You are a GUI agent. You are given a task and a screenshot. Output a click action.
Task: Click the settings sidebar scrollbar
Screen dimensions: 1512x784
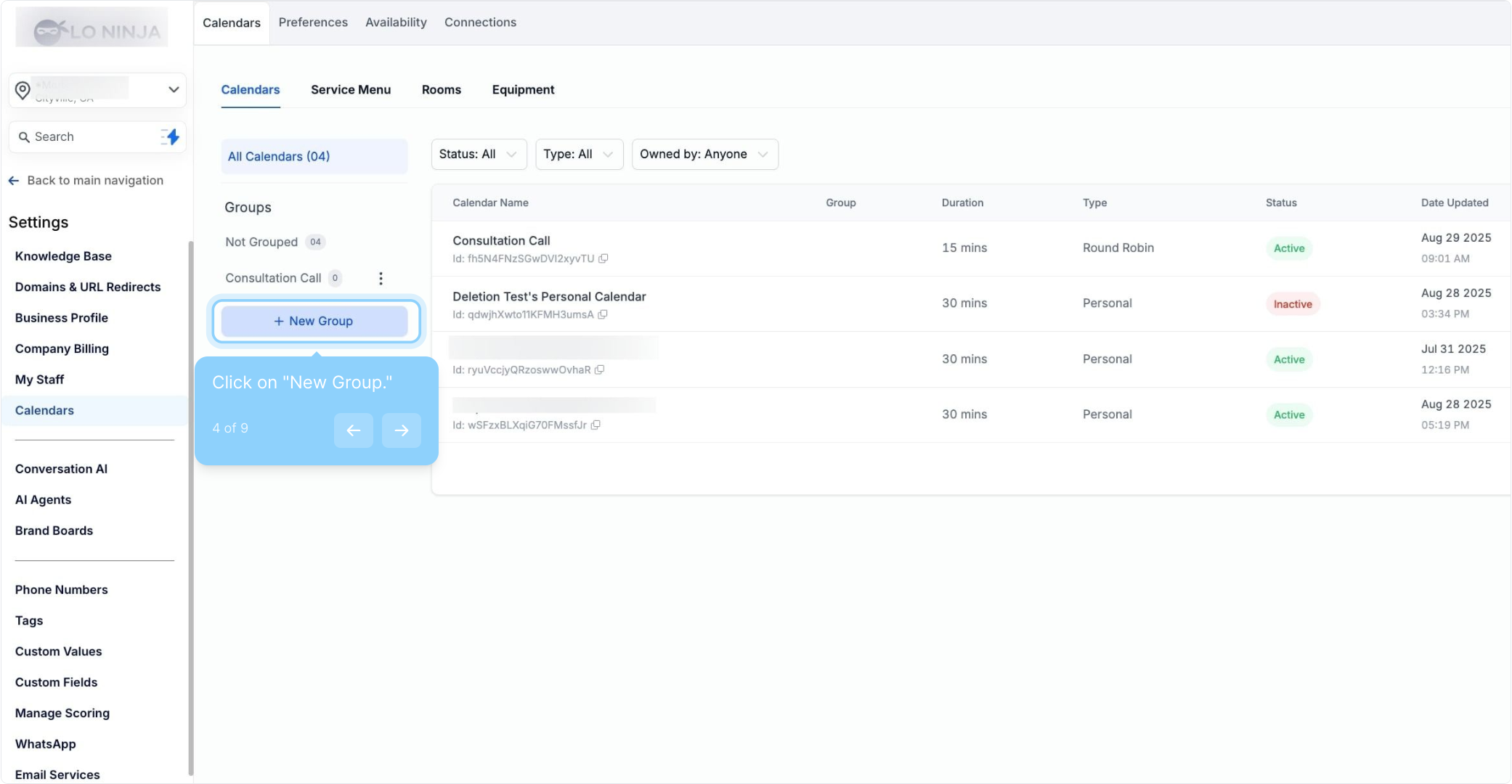[x=191, y=508]
